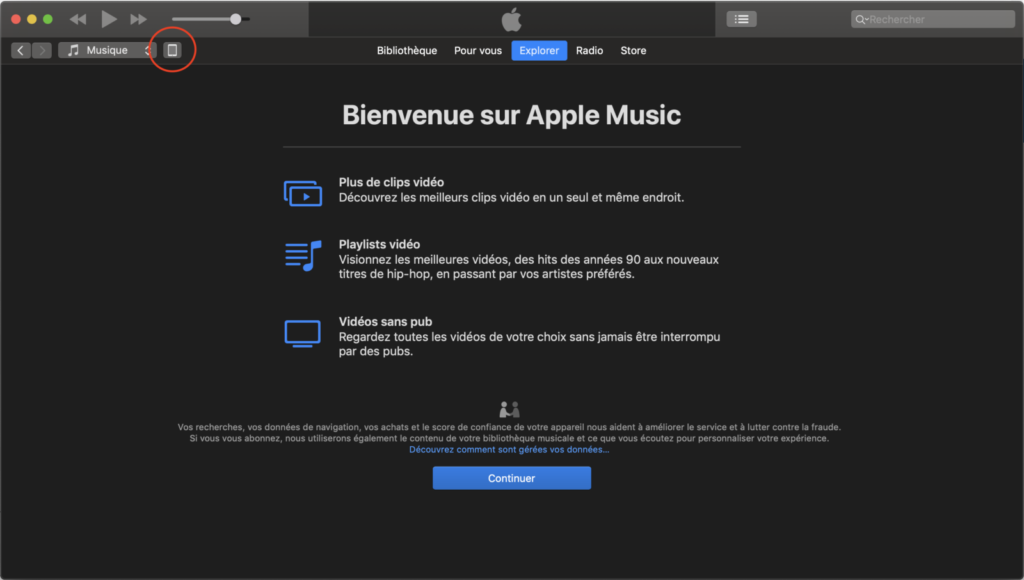Open the Up Next list icon
The height and width of the screenshot is (580, 1024).
[741, 19]
